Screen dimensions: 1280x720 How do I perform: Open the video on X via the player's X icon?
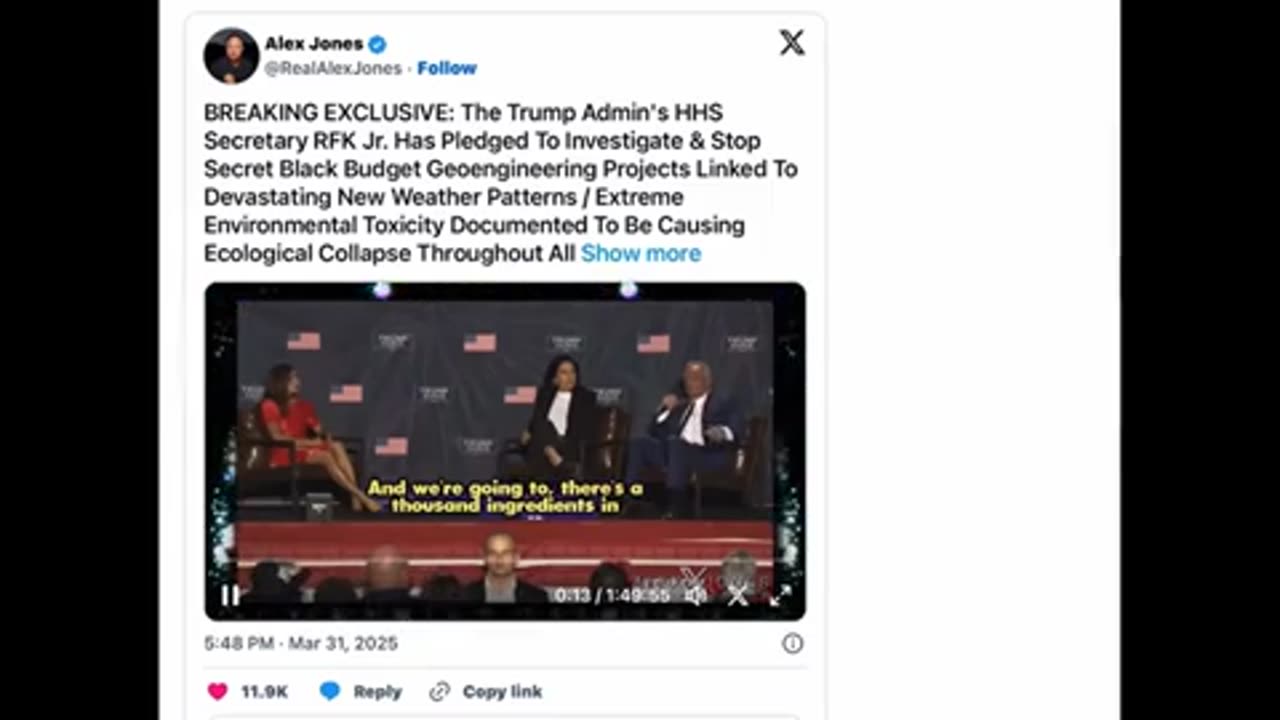pos(738,596)
